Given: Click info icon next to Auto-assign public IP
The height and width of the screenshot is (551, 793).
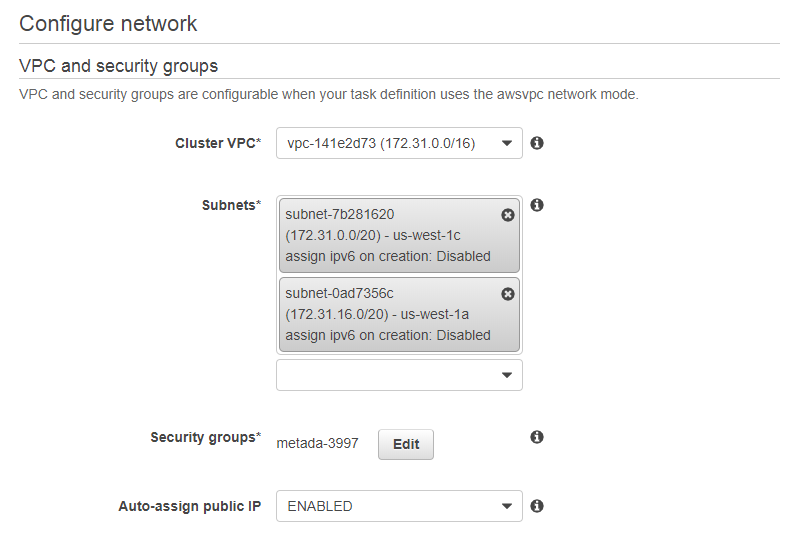Looking at the screenshot, I should click(x=537, y=506).
